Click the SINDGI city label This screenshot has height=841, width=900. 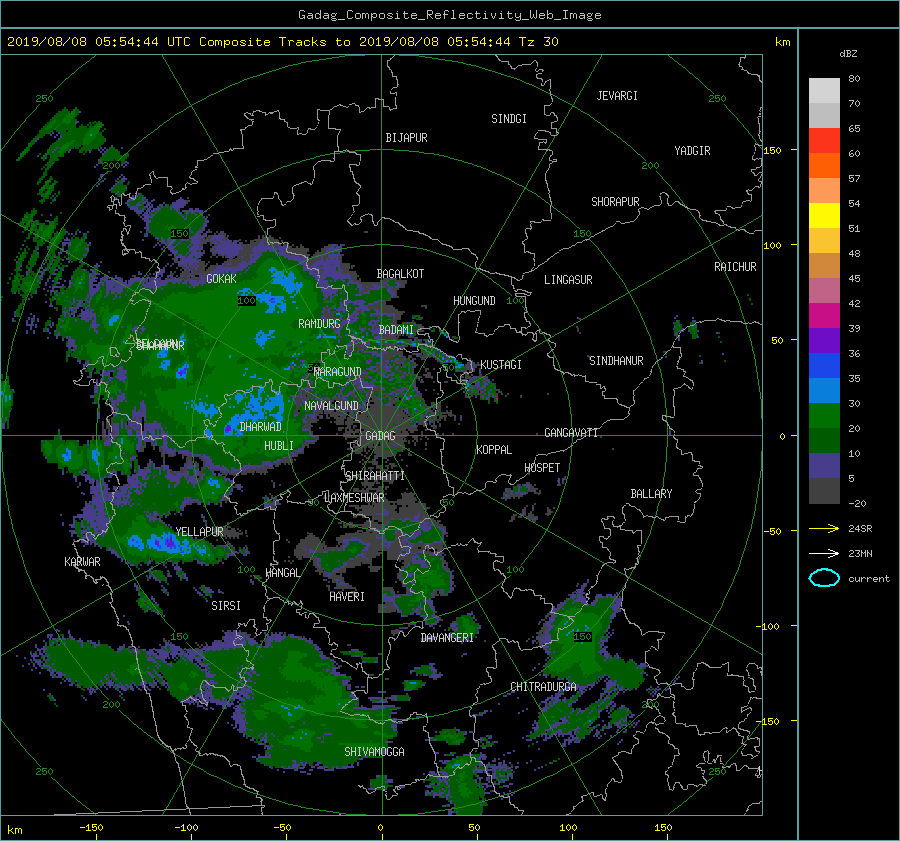coord(509,119)
